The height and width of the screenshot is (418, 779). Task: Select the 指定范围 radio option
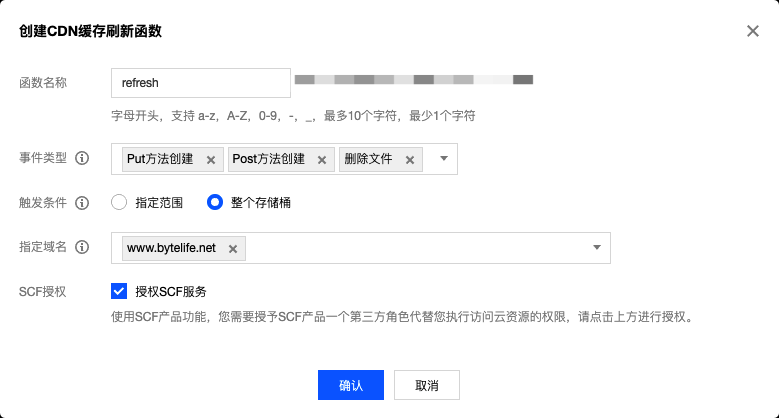coord(119,203)
